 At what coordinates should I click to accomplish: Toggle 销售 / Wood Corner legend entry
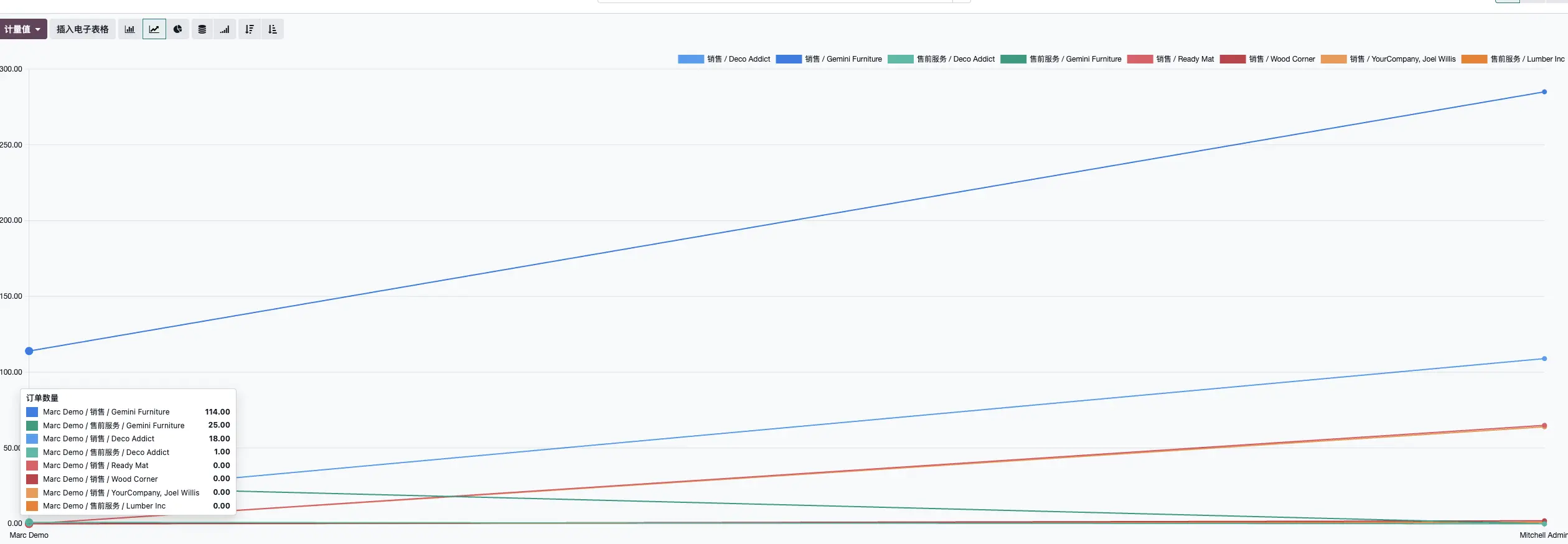tap(1267, 59)
